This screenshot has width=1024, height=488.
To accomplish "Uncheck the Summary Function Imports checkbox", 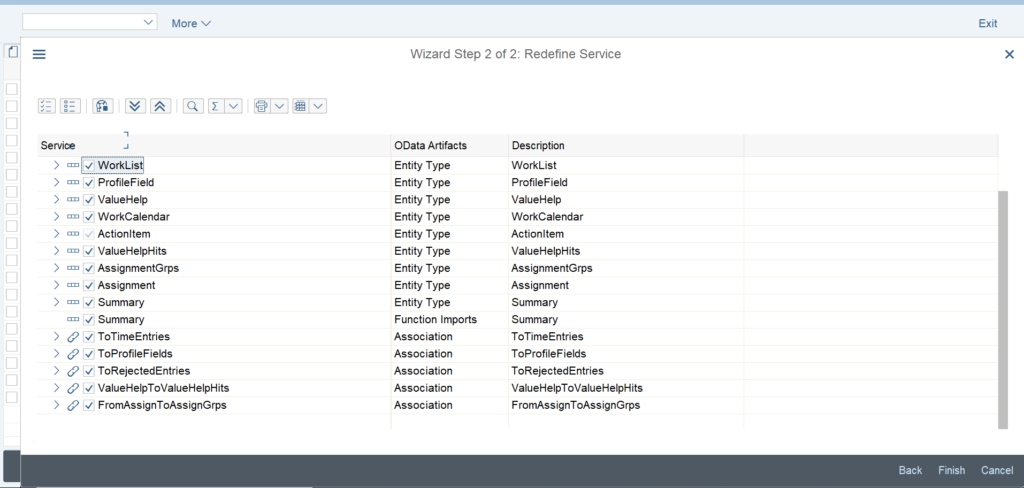I will (x=89, y=319).
